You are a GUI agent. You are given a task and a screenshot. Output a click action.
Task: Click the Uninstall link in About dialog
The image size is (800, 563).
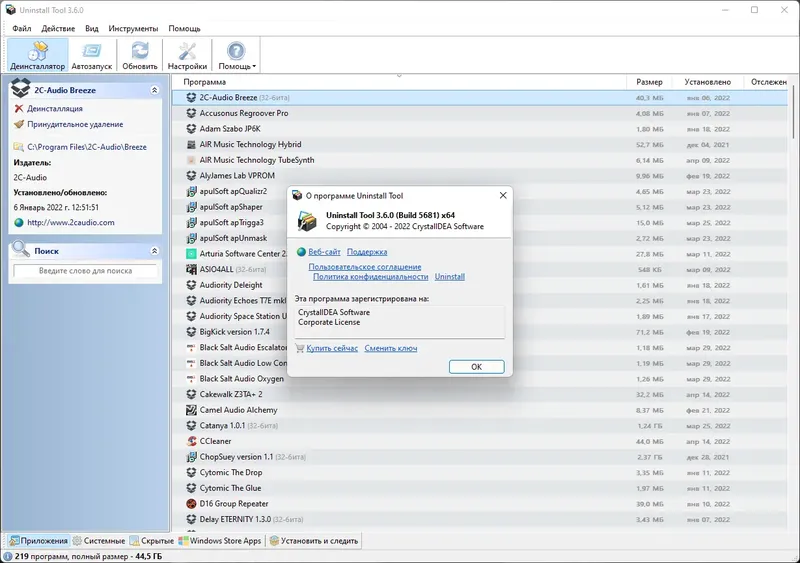[x=449, y=277]
